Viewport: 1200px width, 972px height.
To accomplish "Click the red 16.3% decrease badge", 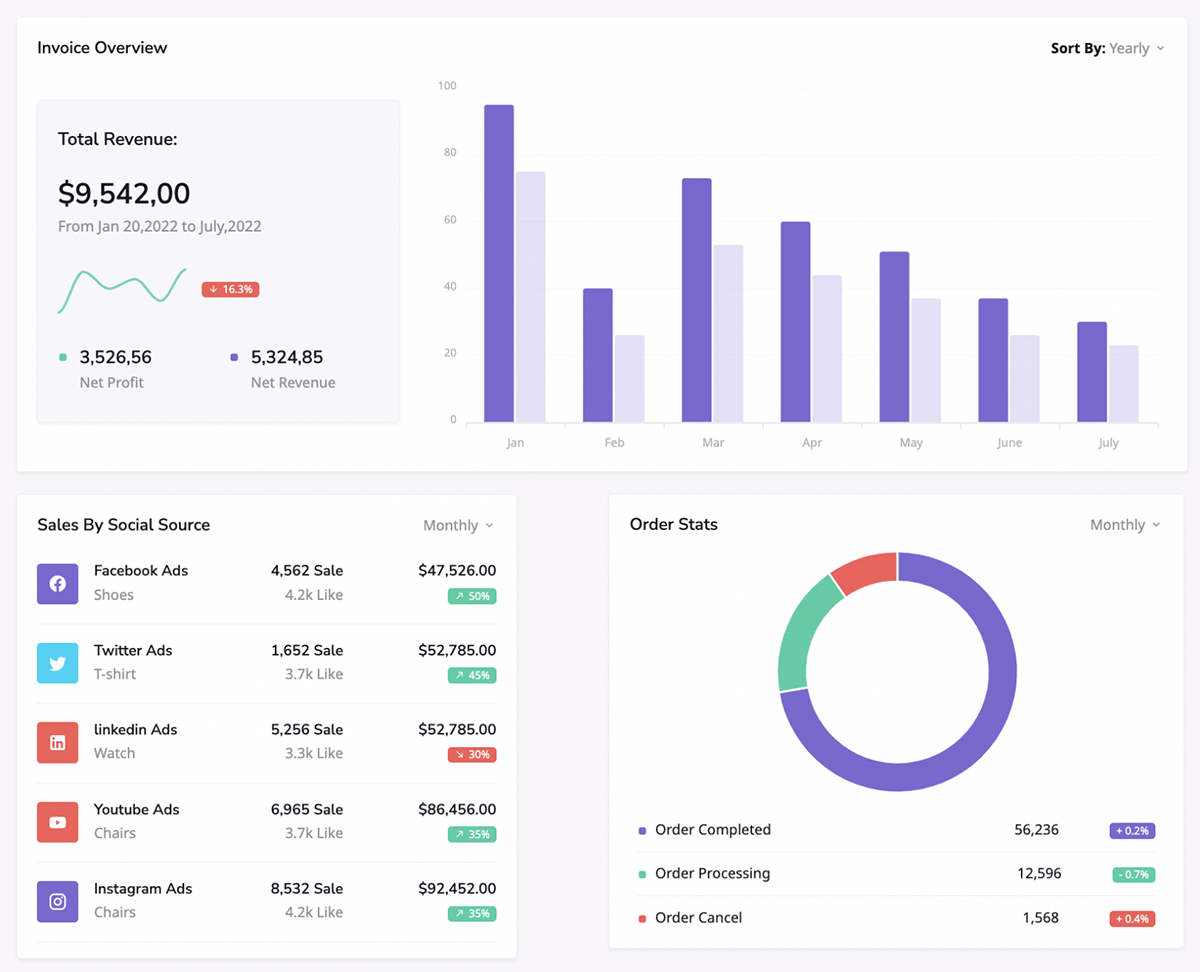I will pos(230,289).
